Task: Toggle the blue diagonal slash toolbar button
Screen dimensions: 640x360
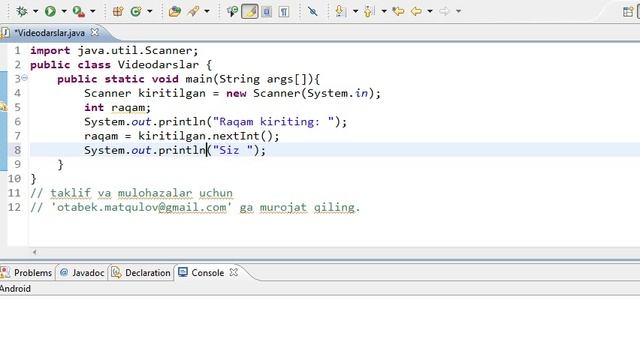Action: 313,11
